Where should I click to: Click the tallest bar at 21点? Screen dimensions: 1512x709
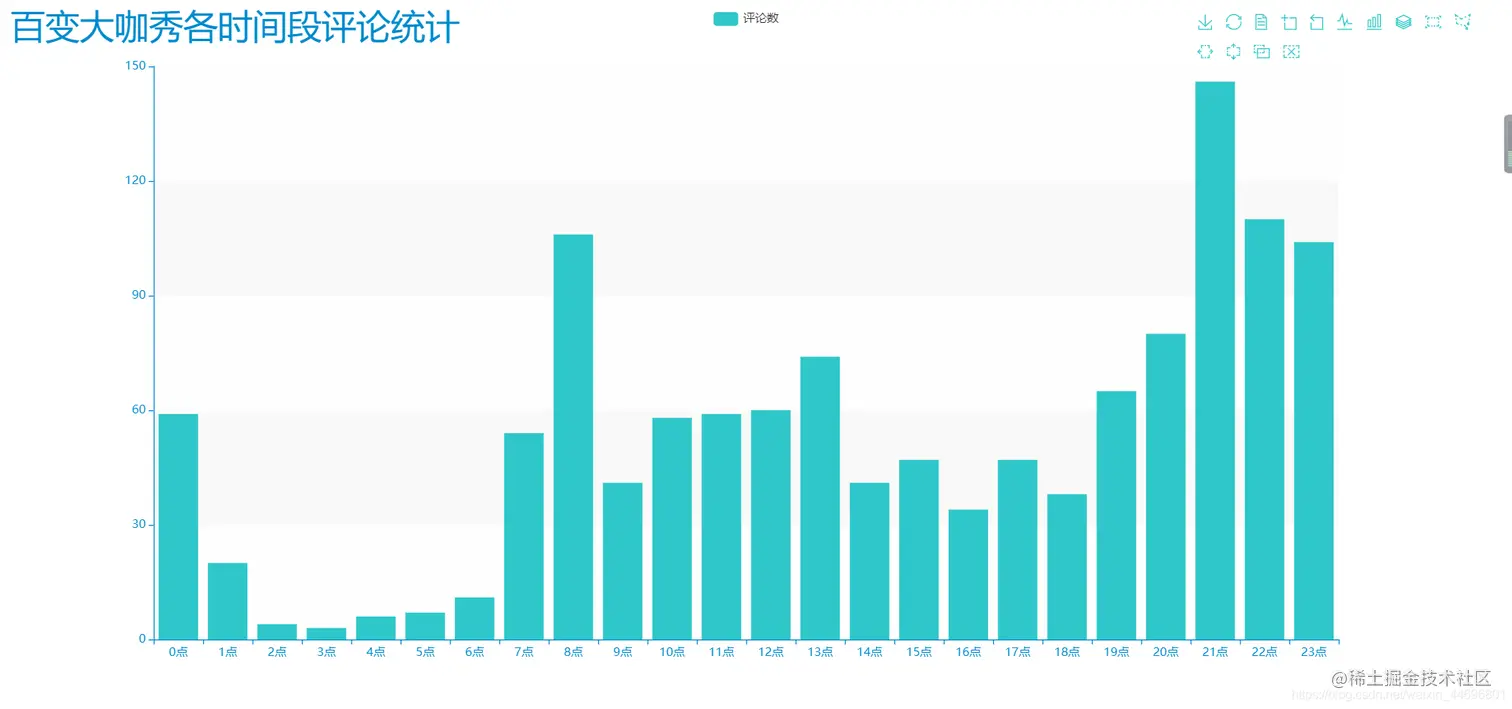coord(1215,360)
